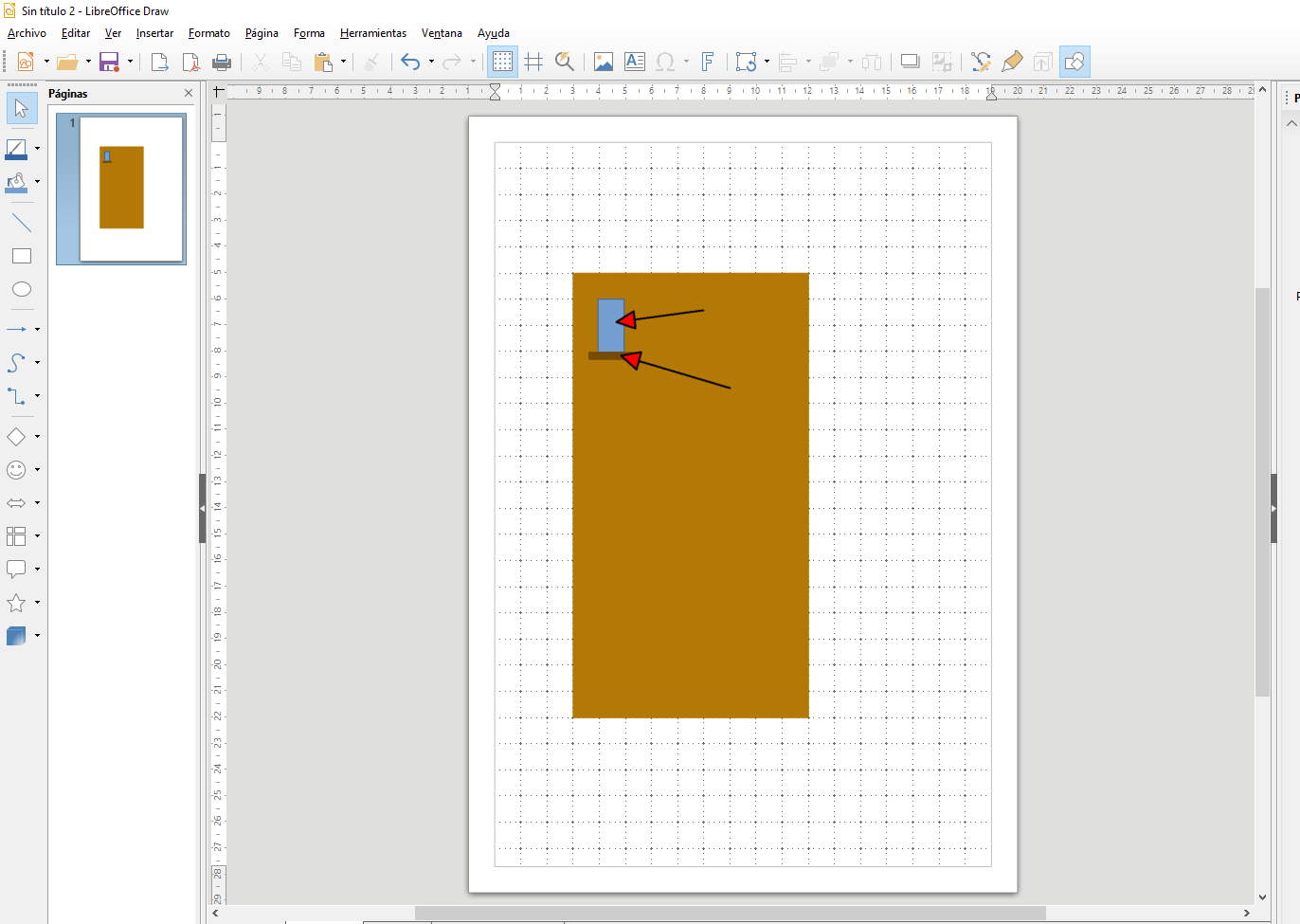Click the New document icon
The height and width of the screenshot is (924, 1300).
26,62
